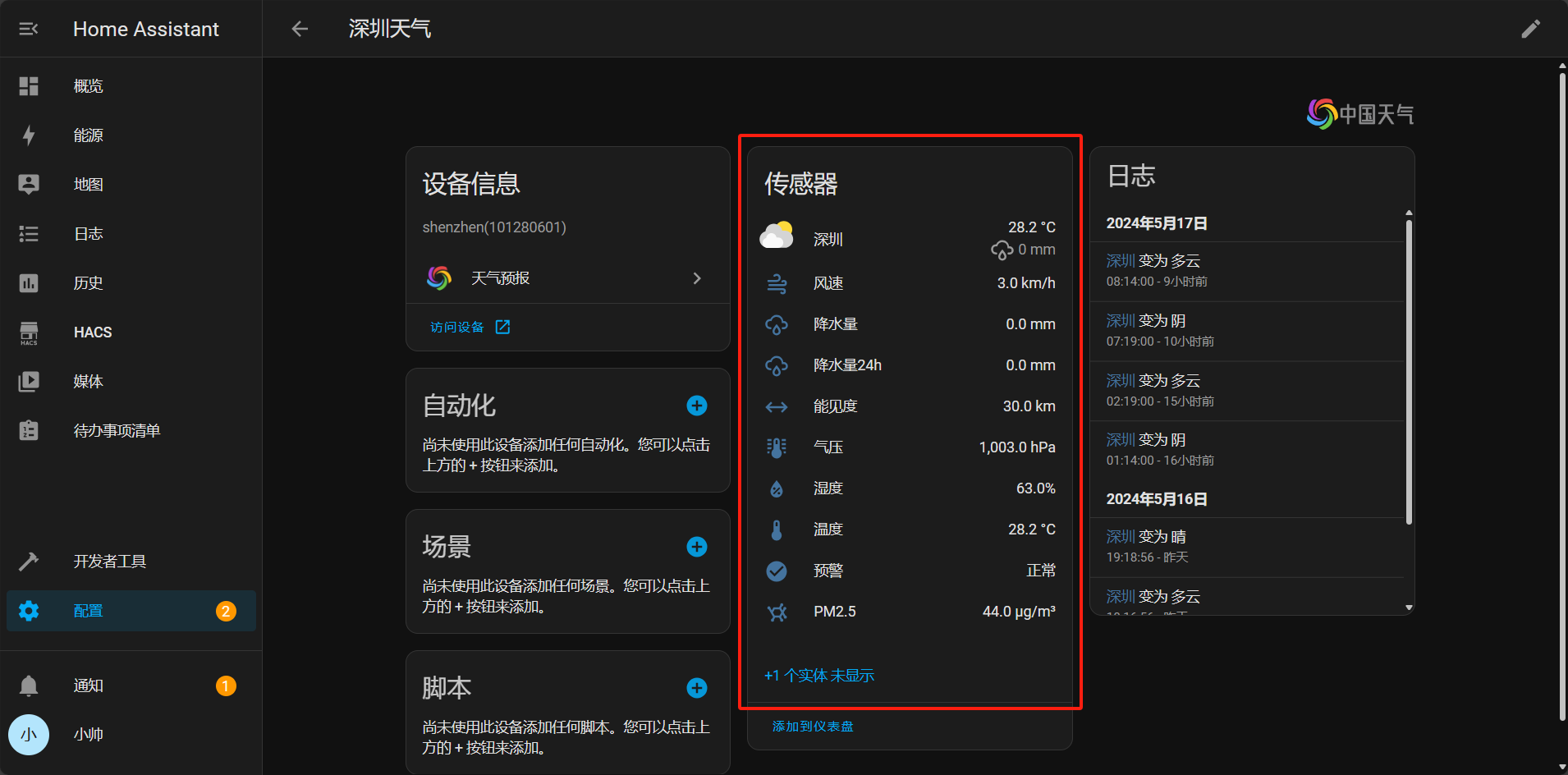1568x775 pixels.
Task: Open 深圳 link in 01:14:00 log entry
Action: [x=1121, y=440]
